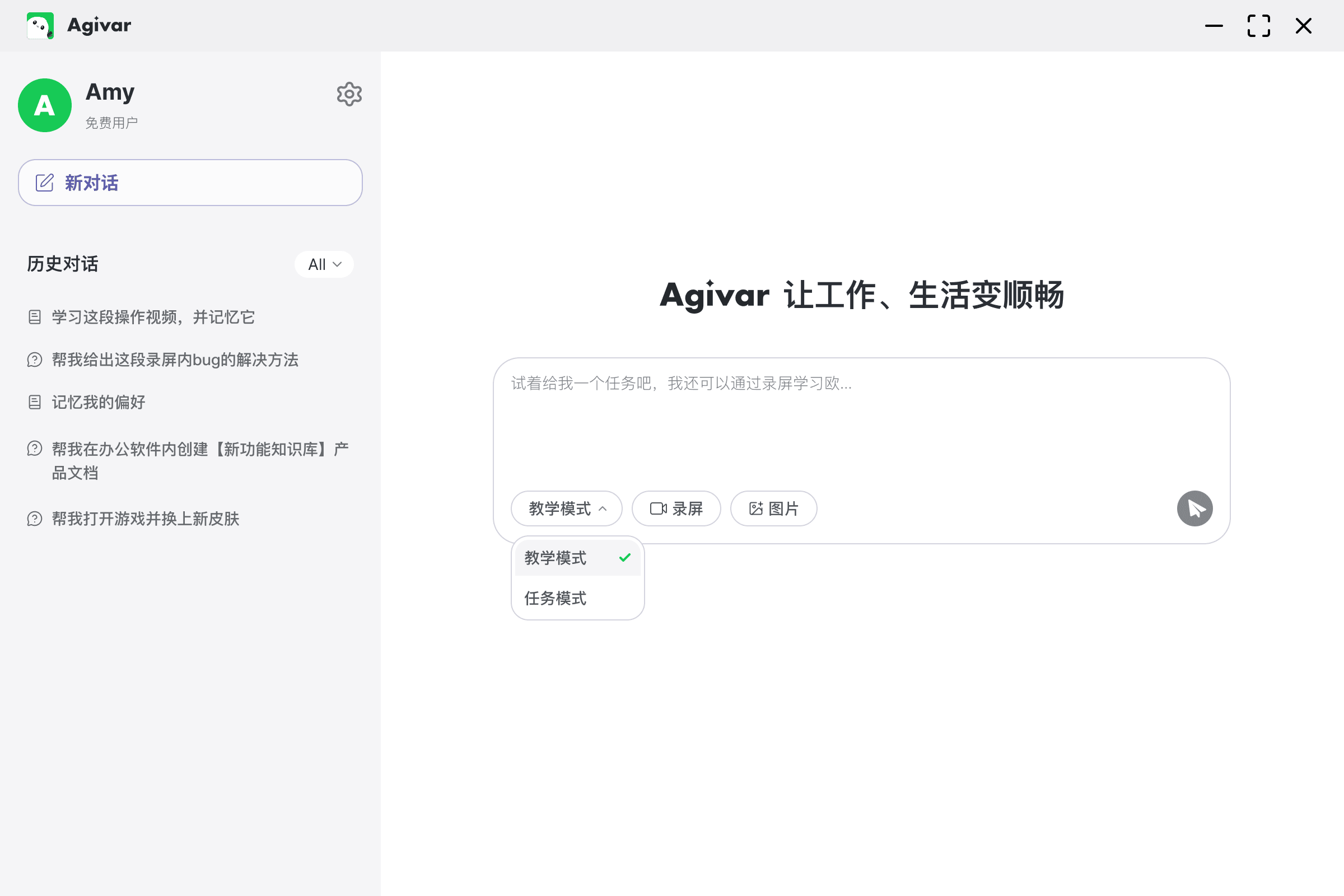Click the question icon beside 帮我在办公软件内创建
Image resolution: width=1344 pixels, height=896 pixels.
click(35, 449)
